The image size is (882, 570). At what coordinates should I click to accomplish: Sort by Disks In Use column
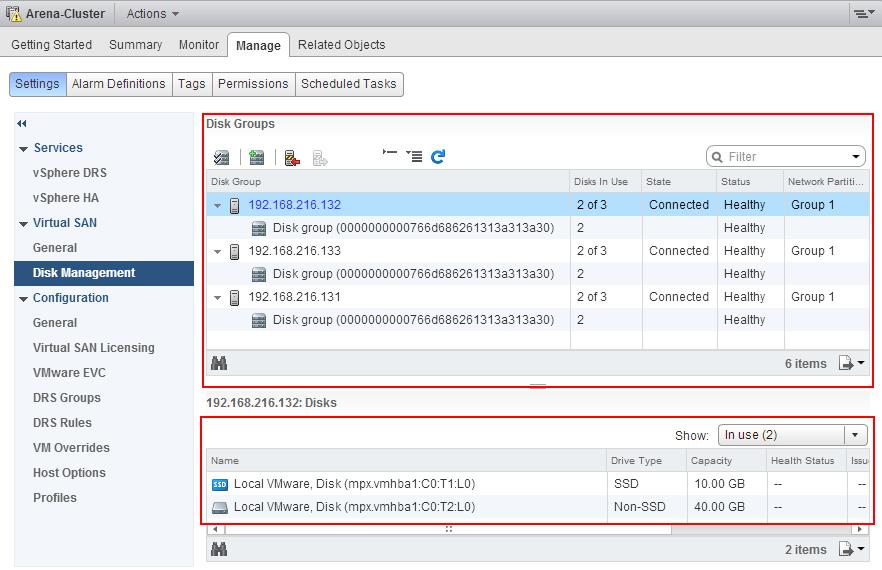606,182
